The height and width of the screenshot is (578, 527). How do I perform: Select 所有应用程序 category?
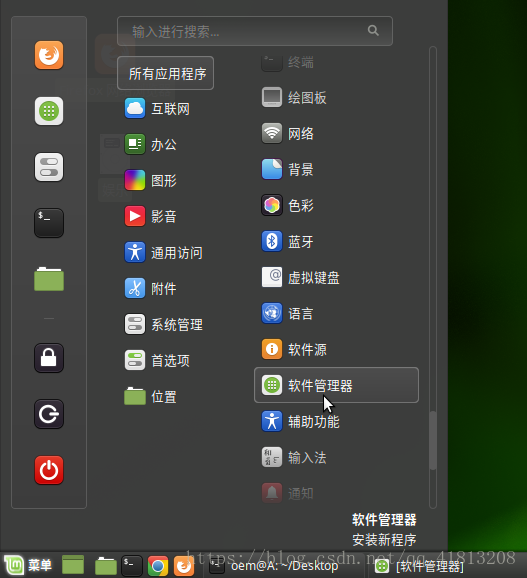pyautogui.click(x=165, y=73)
